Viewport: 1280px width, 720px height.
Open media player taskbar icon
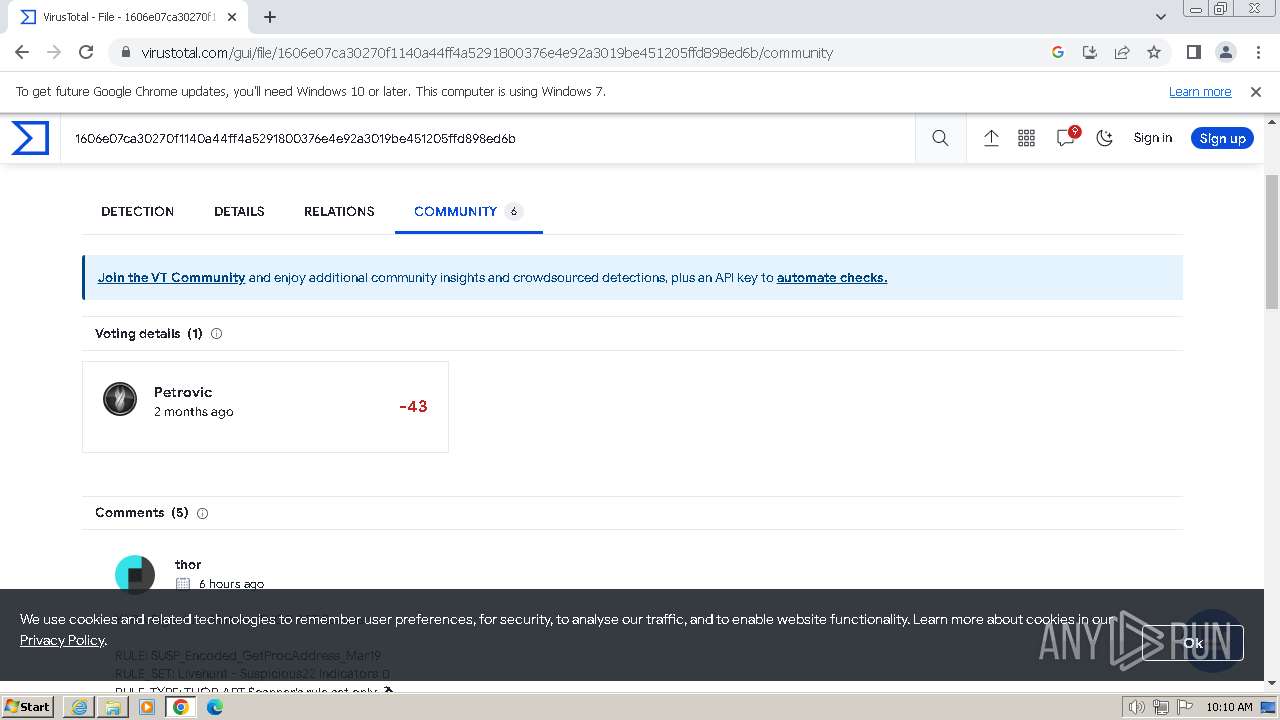coord(147,707)
